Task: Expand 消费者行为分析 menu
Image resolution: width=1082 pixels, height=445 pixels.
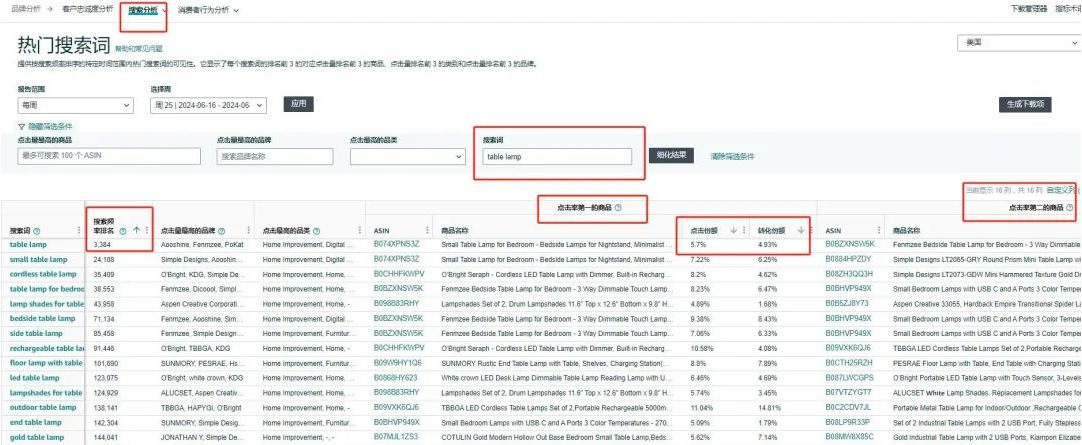Action: point(208,10)
